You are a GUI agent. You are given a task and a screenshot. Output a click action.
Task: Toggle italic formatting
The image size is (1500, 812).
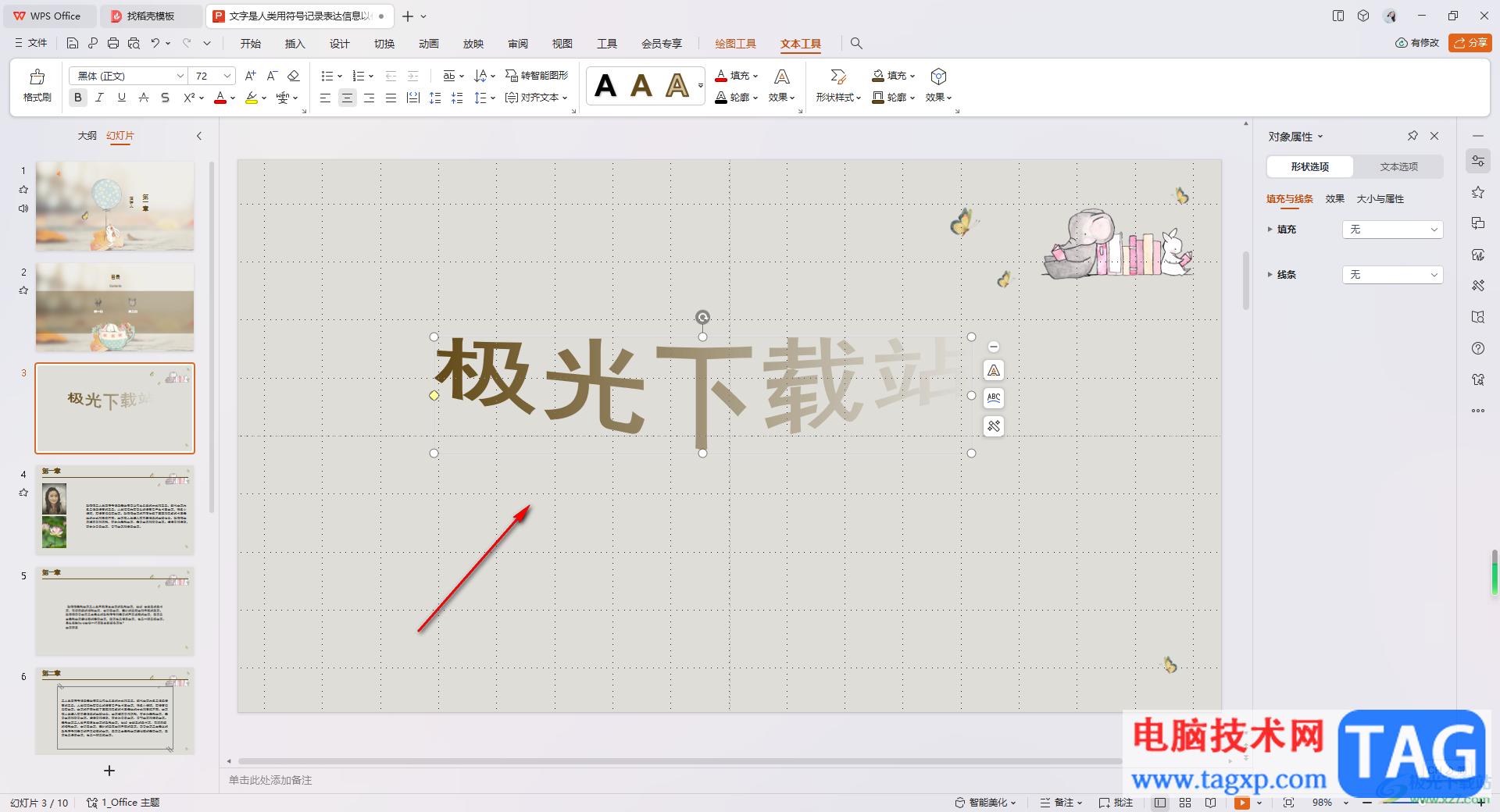click(x=99, y=98)
